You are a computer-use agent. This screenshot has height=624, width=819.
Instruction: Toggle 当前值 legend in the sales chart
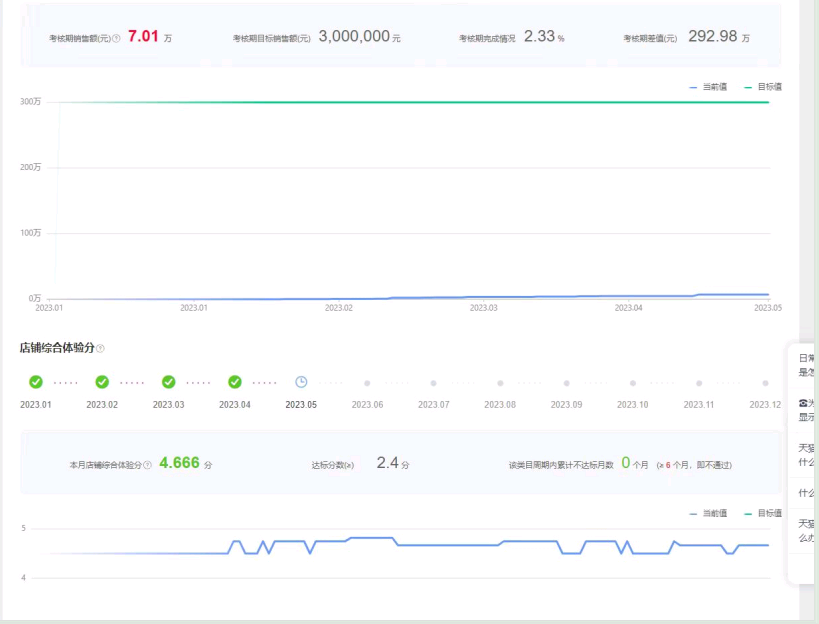point(708,87)
